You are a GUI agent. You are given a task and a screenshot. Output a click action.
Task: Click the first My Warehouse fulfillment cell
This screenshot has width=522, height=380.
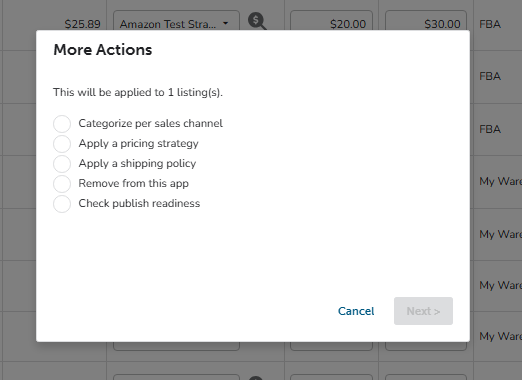click(500, 182)
